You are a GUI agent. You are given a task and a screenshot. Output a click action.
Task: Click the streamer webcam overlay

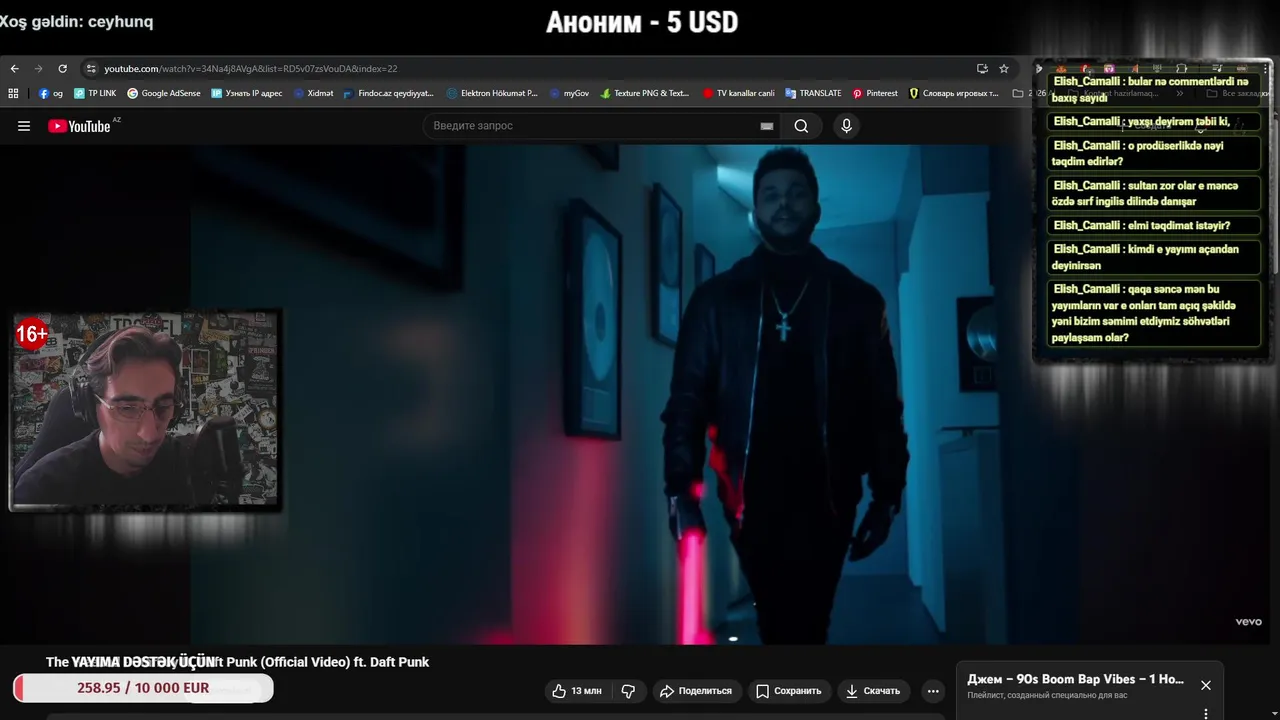click(145, 411)
